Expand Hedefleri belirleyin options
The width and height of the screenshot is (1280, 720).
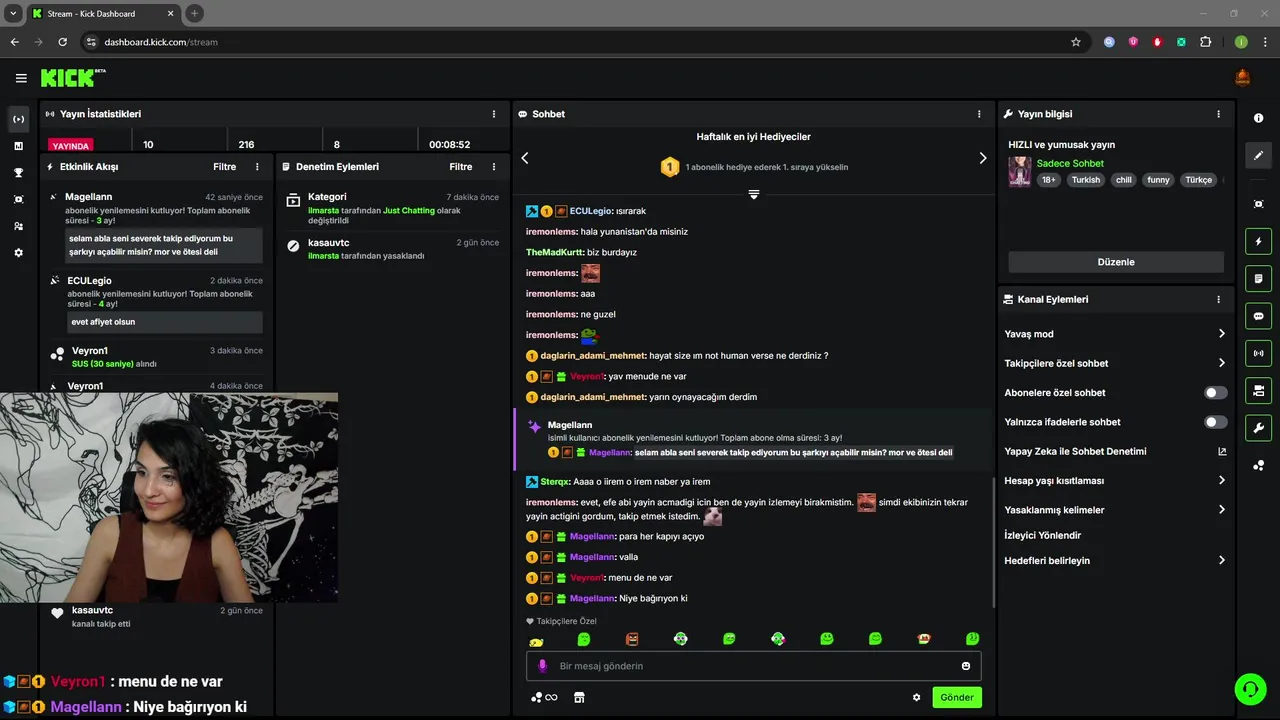coord(1221,561)
